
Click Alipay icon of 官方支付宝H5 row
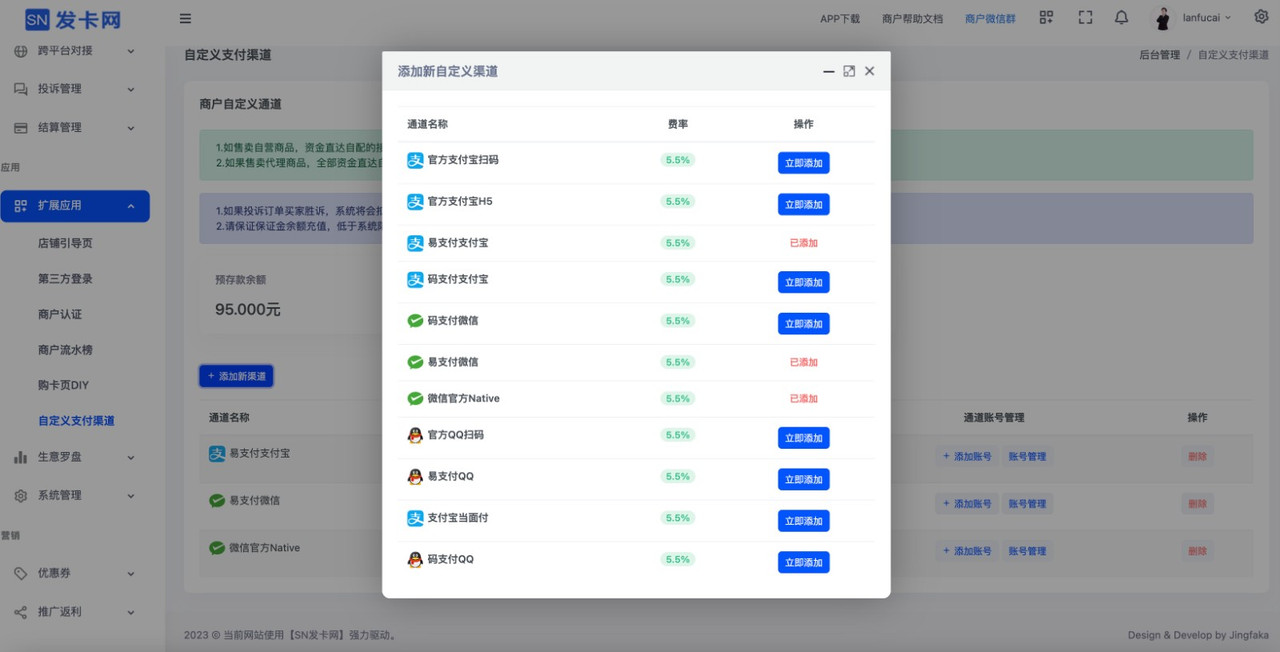(415, 201)
